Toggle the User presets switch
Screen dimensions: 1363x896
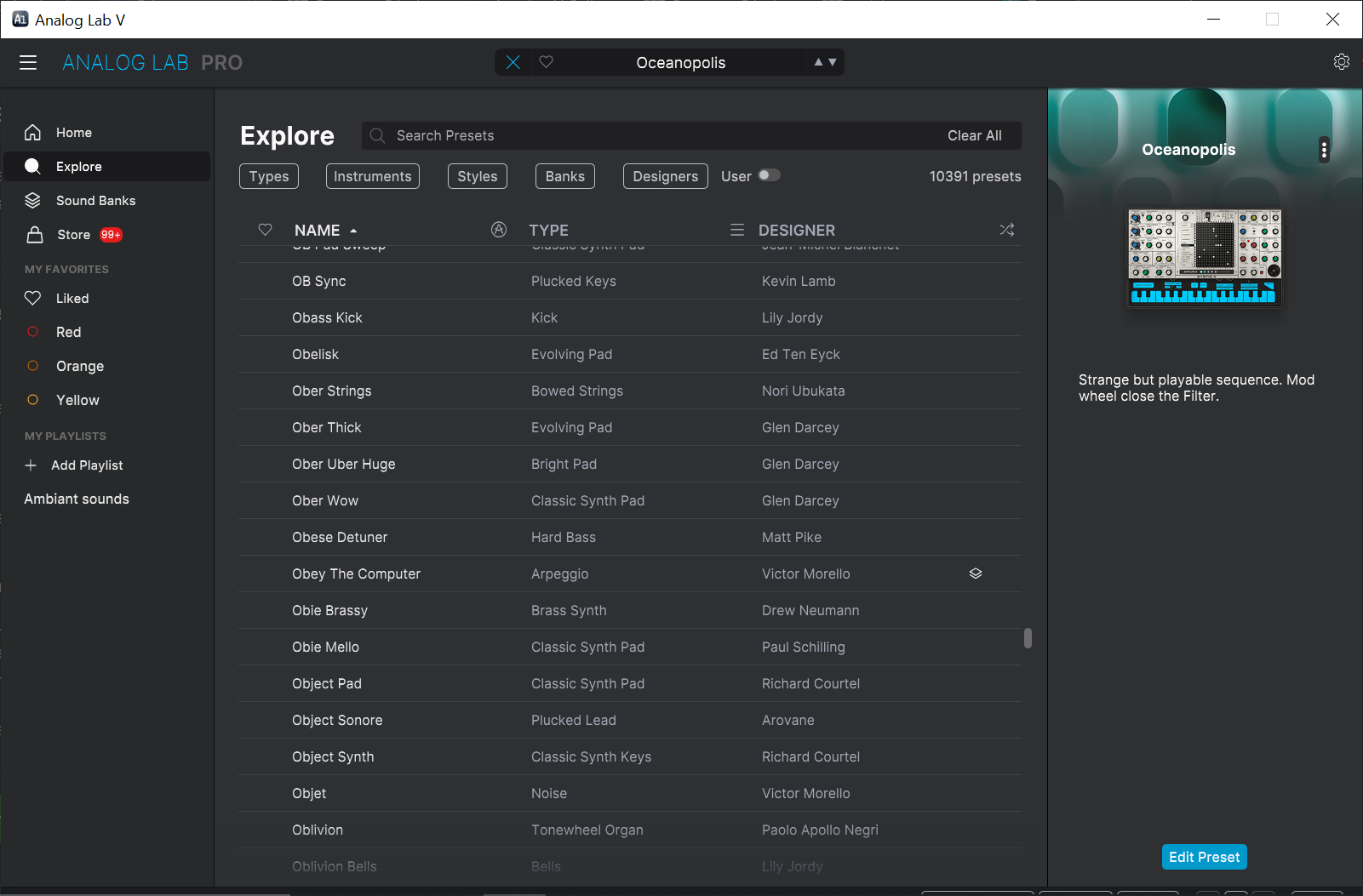tap(769, 175)
